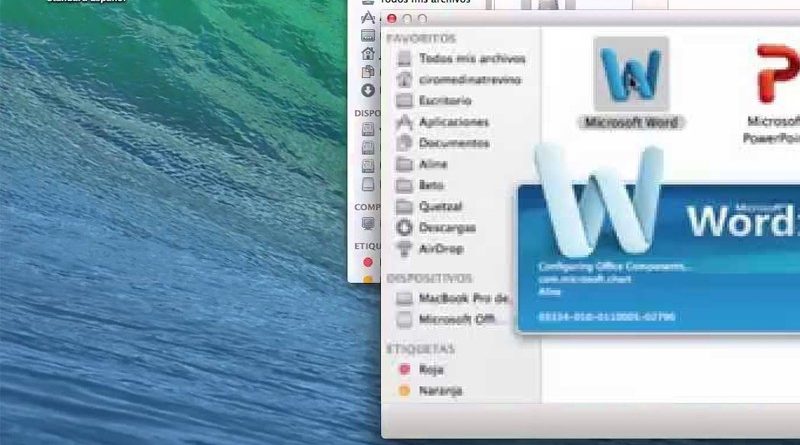
Task: Select the Microsoft PowerPoint application icon
Action: [x=775, y=75]
